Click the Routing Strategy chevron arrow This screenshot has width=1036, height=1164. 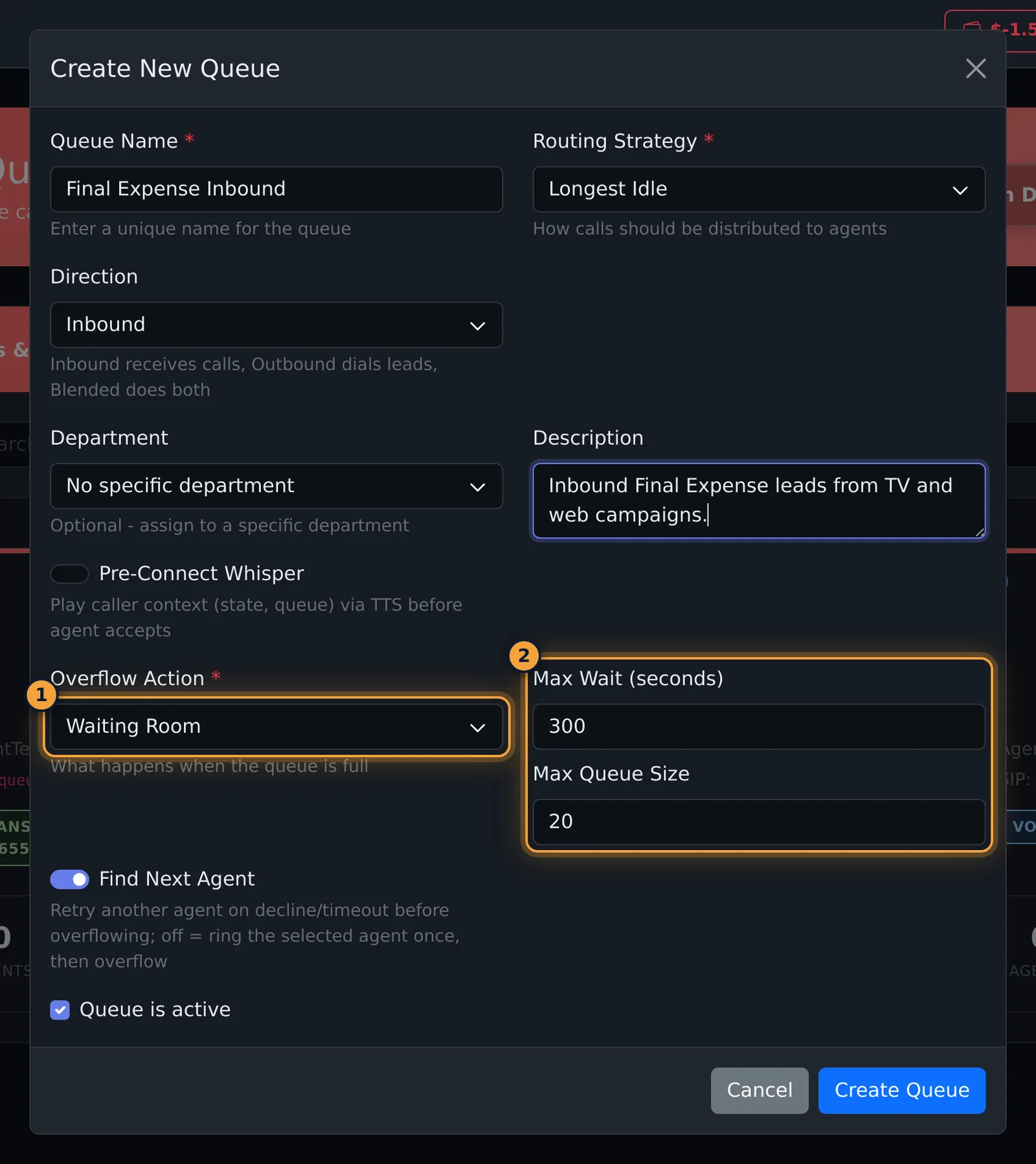click(960, 190)
